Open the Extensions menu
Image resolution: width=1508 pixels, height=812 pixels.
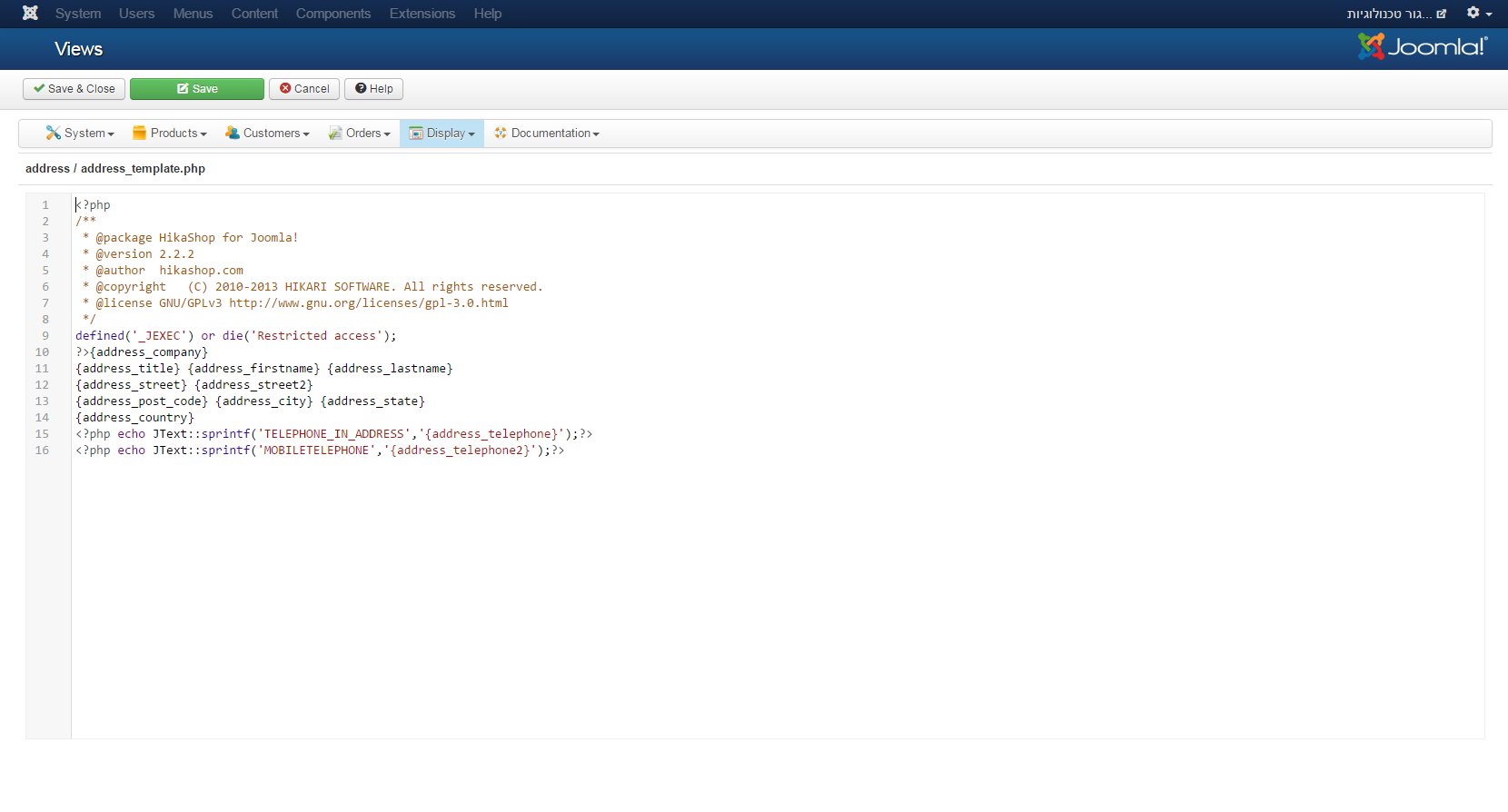[422, 14]
